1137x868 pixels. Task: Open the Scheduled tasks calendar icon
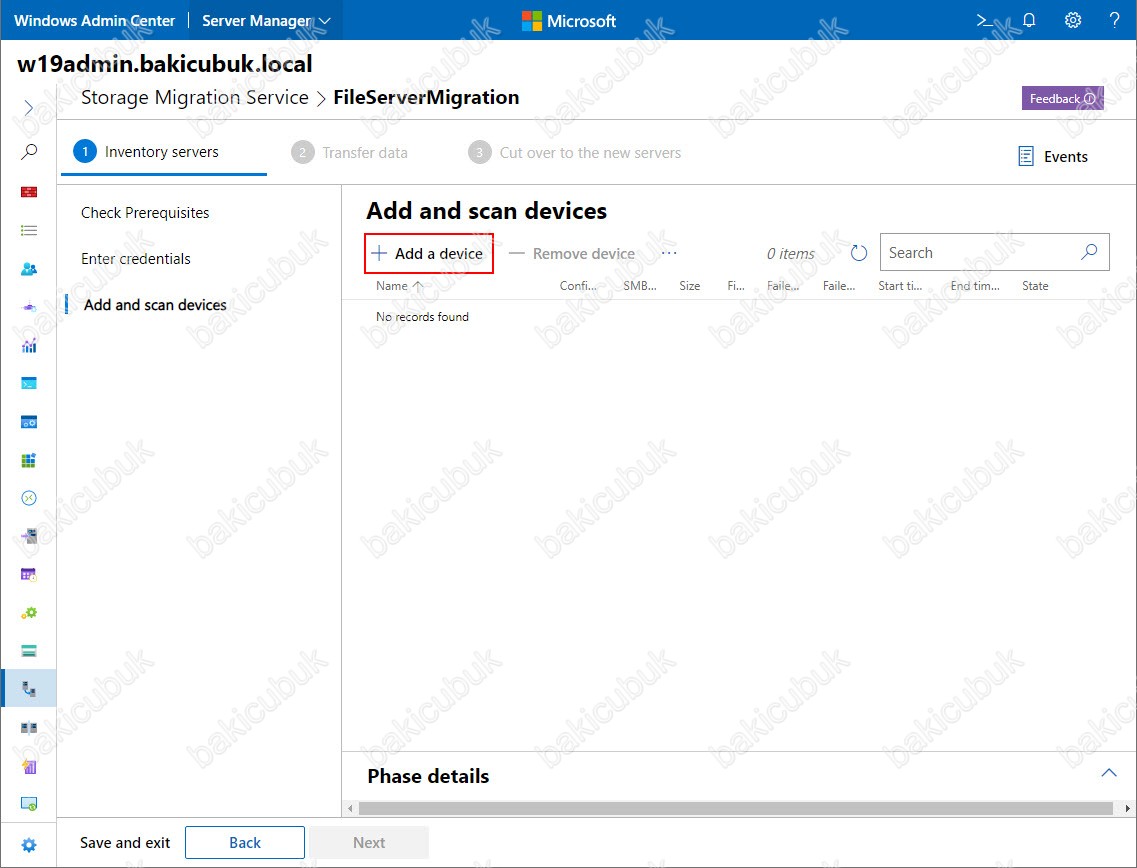(29, 574)
